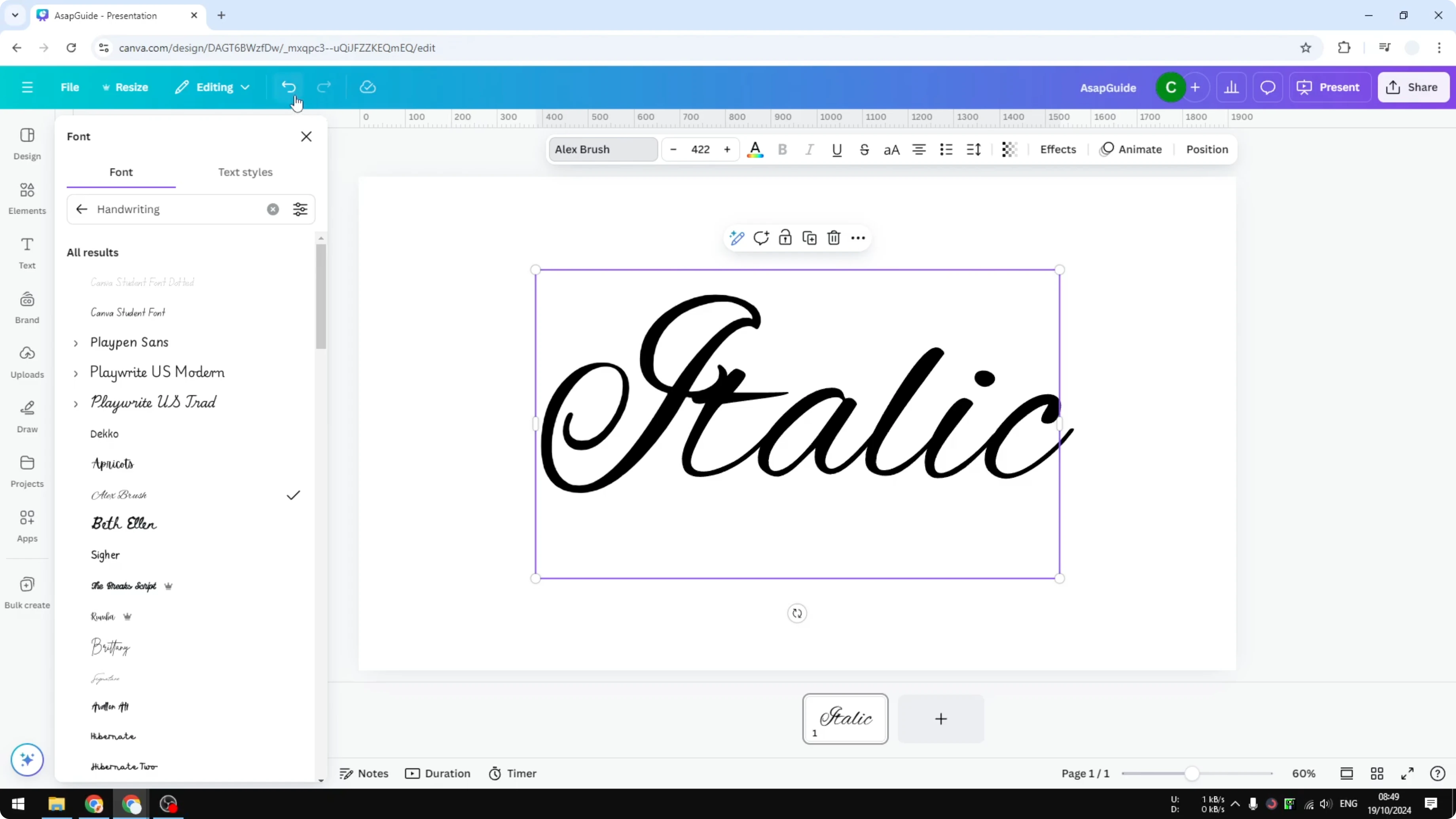This screenshot has height=819, width=1456.
Task: Click the Effects button
Action: coord(1058,149)
